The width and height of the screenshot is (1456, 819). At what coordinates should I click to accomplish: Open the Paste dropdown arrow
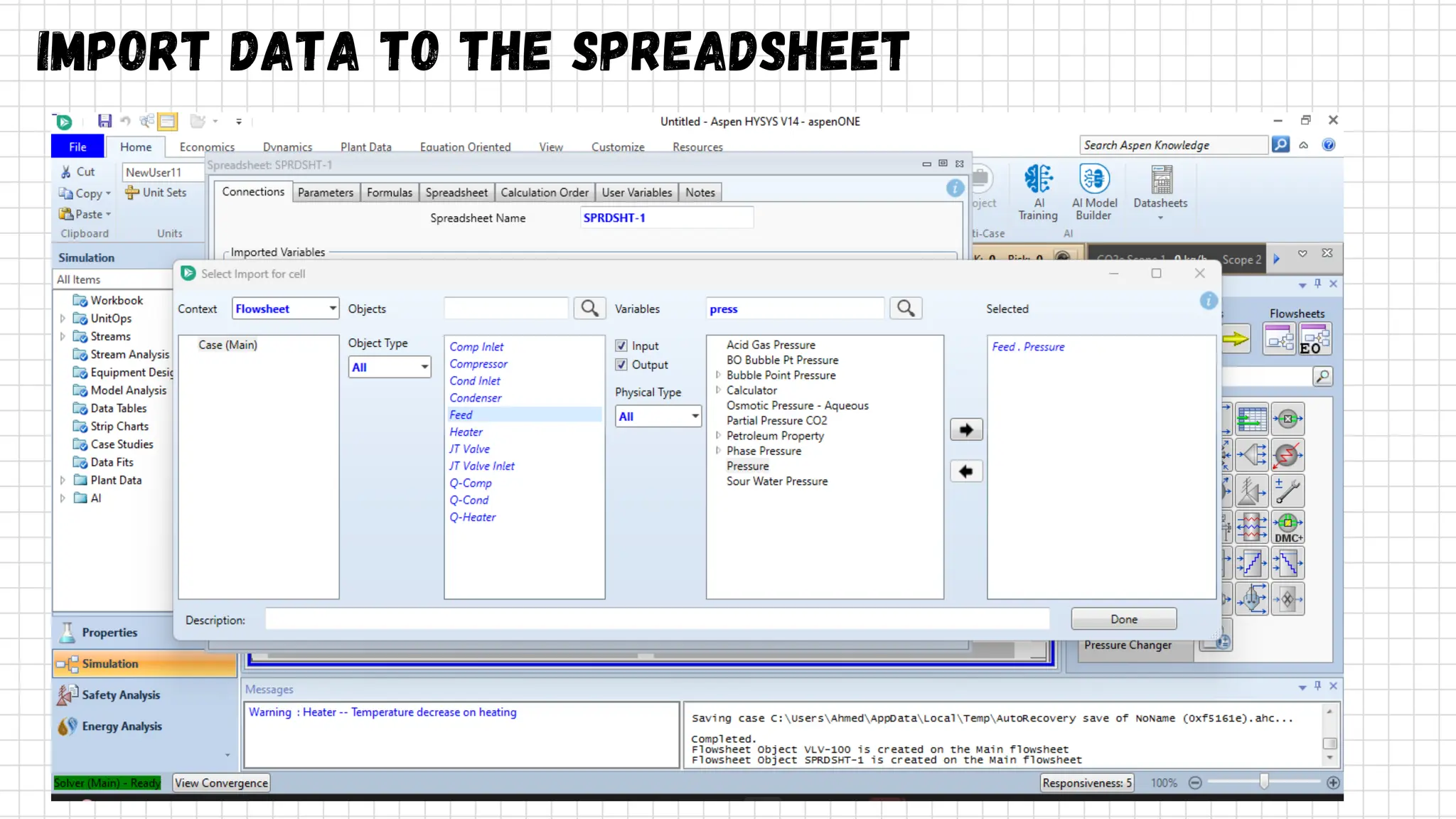pyautogui.click(x=108, y=214)
